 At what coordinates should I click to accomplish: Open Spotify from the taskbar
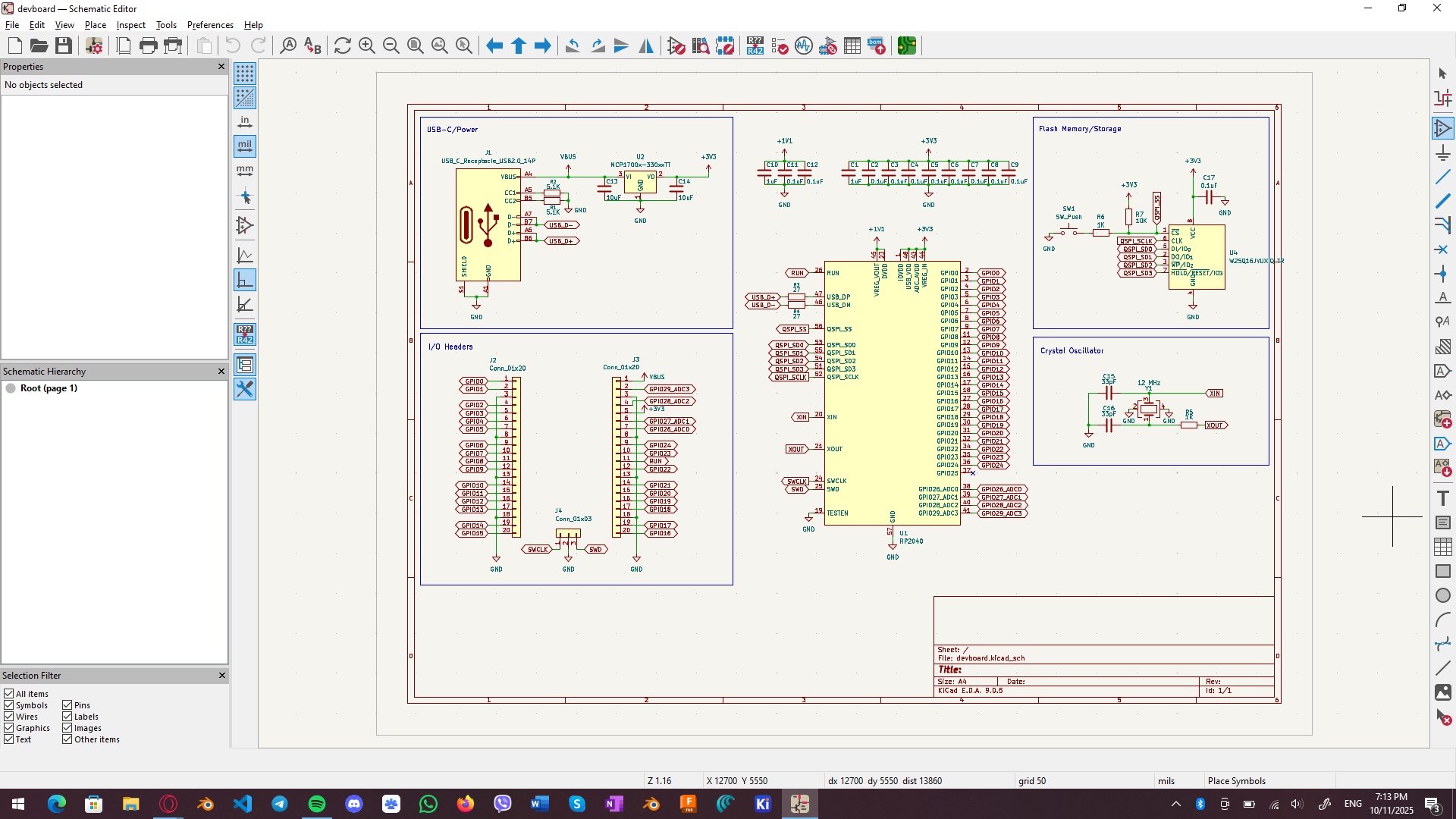coord(317,804)
